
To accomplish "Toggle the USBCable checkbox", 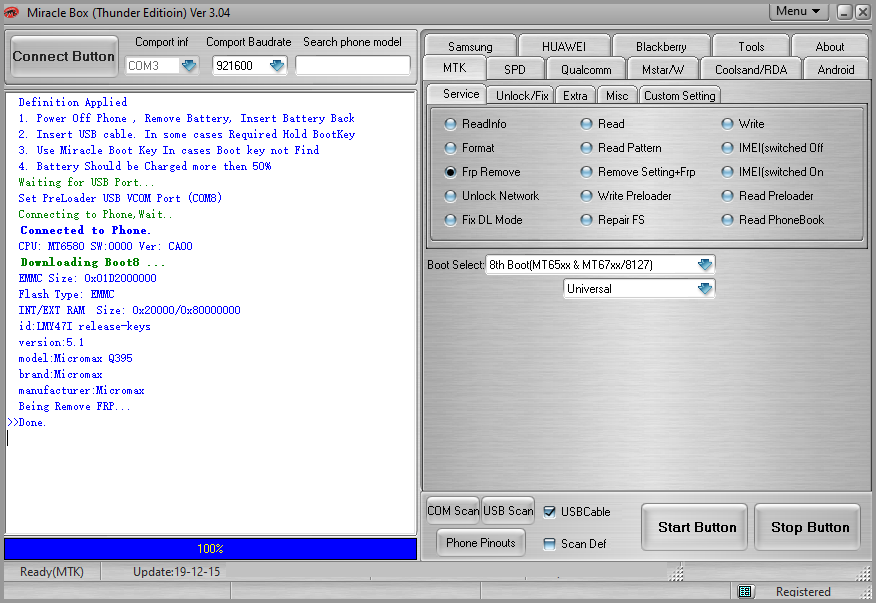I will coord(550,512).
